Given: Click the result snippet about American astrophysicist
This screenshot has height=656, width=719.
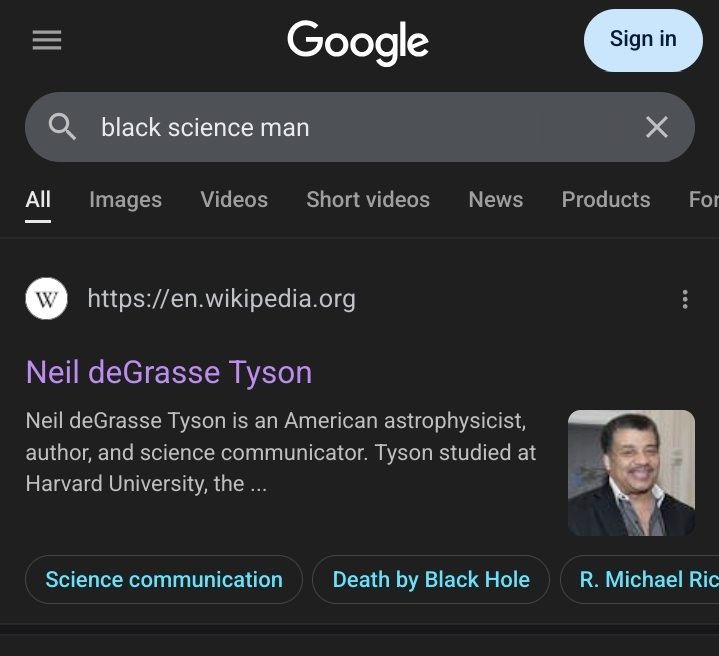Looking at the screenshot, I should (x=281, y=452).
